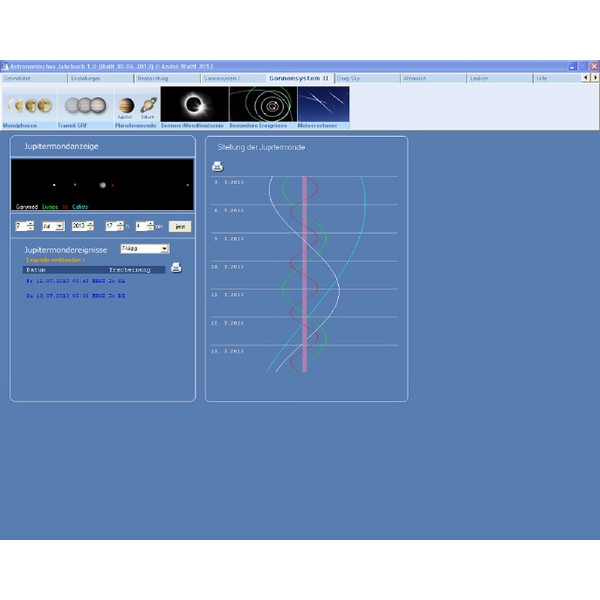Select the Transit GRF icon
Viewport: 600px width, 600px height.
(x=85, y=105)
